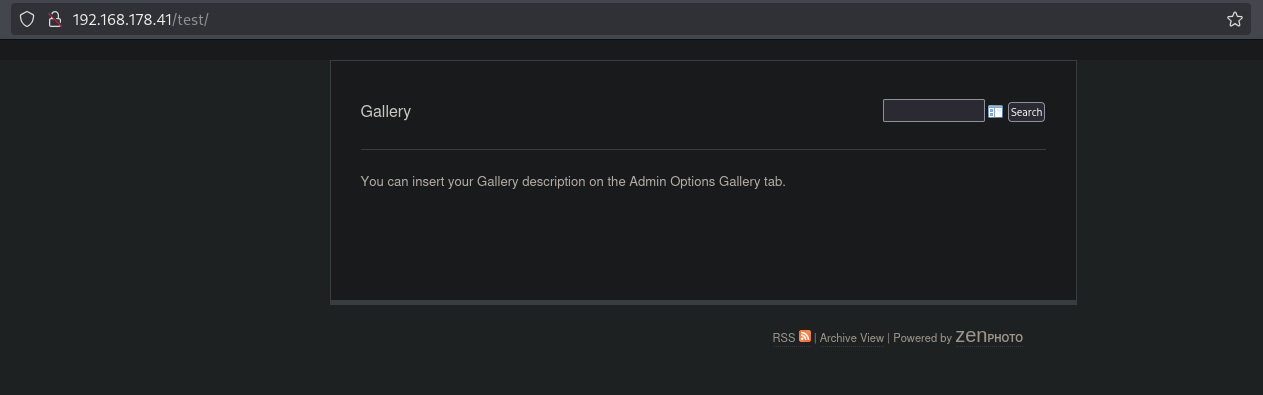Viewport: 1263px width, 395px height.
Task: Click the insecure connection lock icon
Action: (55, 19)
